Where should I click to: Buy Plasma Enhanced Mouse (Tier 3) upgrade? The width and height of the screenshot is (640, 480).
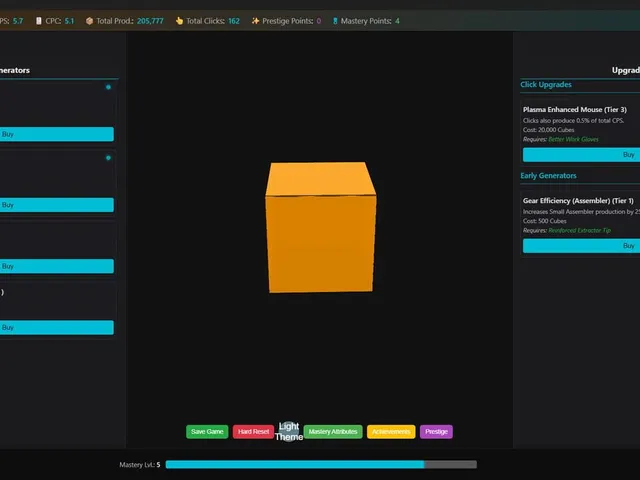[581, 155]
